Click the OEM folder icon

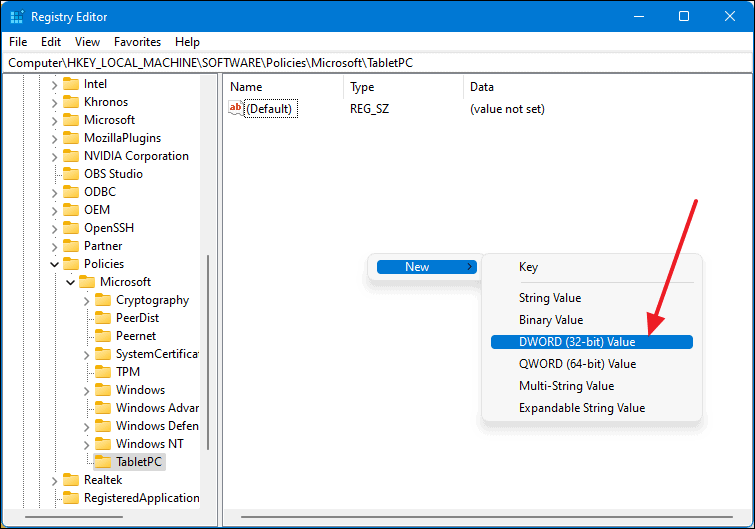[71, 210]
